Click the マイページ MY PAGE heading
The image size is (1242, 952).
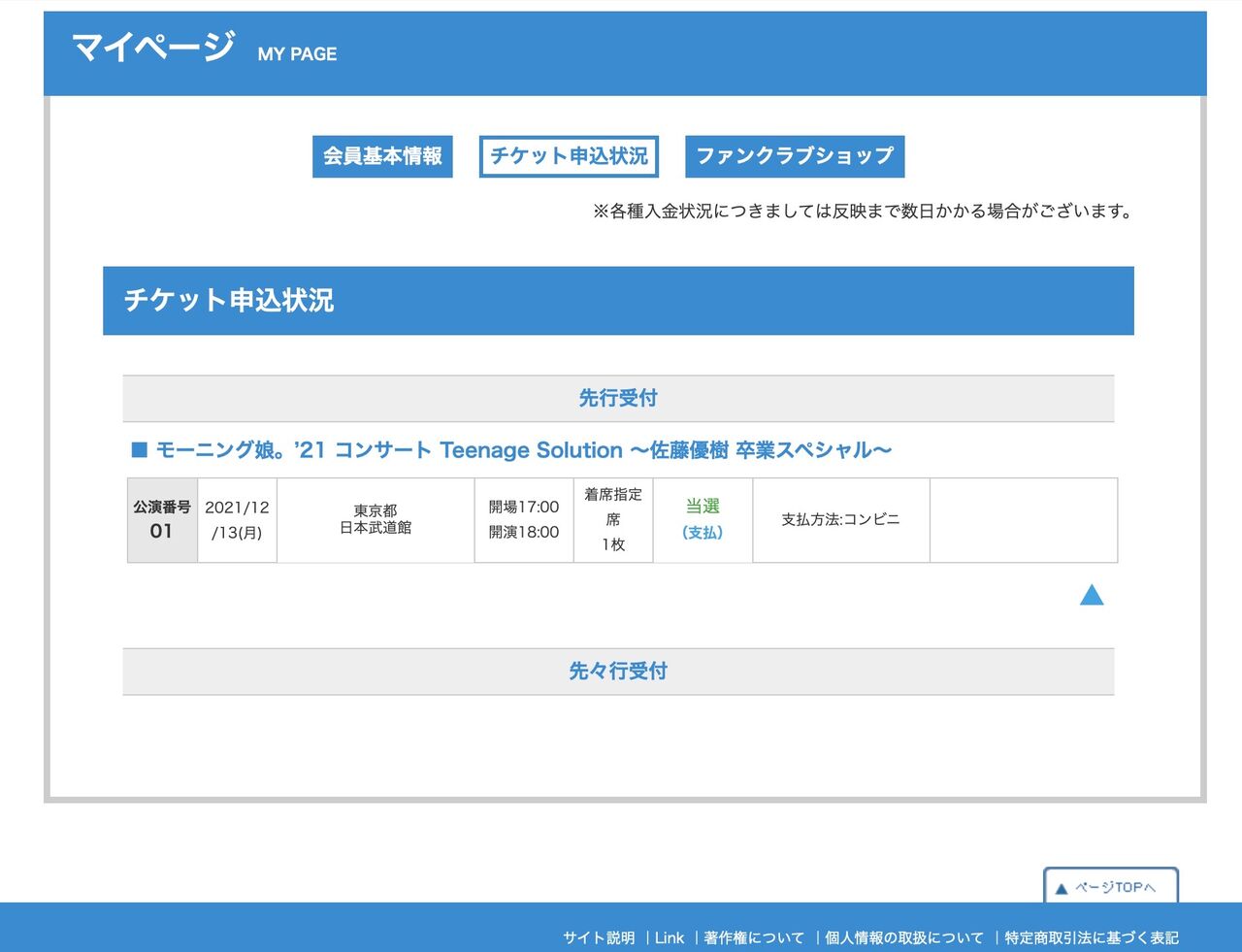tap(205, 48)
